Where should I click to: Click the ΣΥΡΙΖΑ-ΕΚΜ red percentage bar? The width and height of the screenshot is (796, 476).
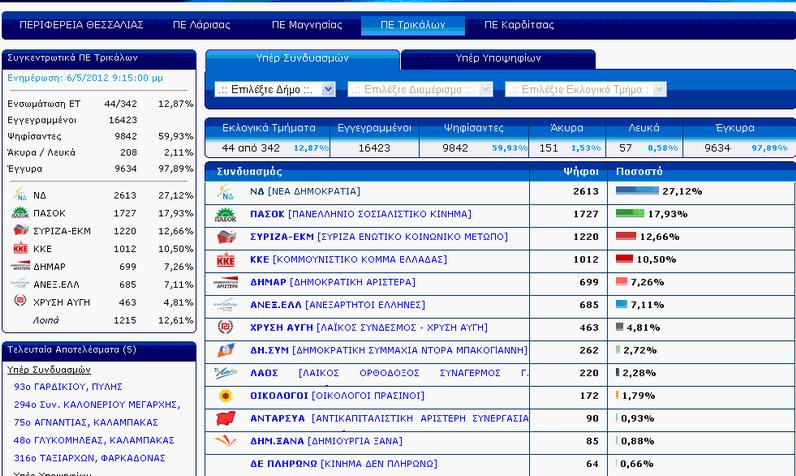(626, 236)
